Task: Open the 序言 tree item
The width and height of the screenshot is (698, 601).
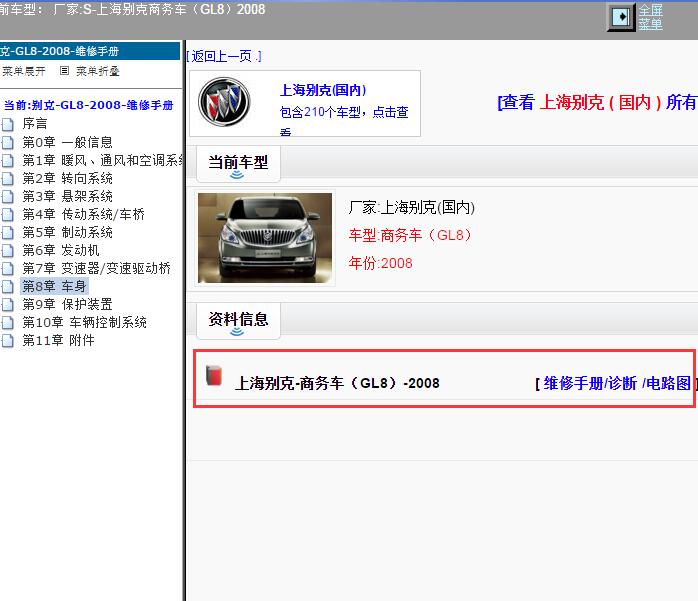Action: pyautogui.click(x=35, y=124)
